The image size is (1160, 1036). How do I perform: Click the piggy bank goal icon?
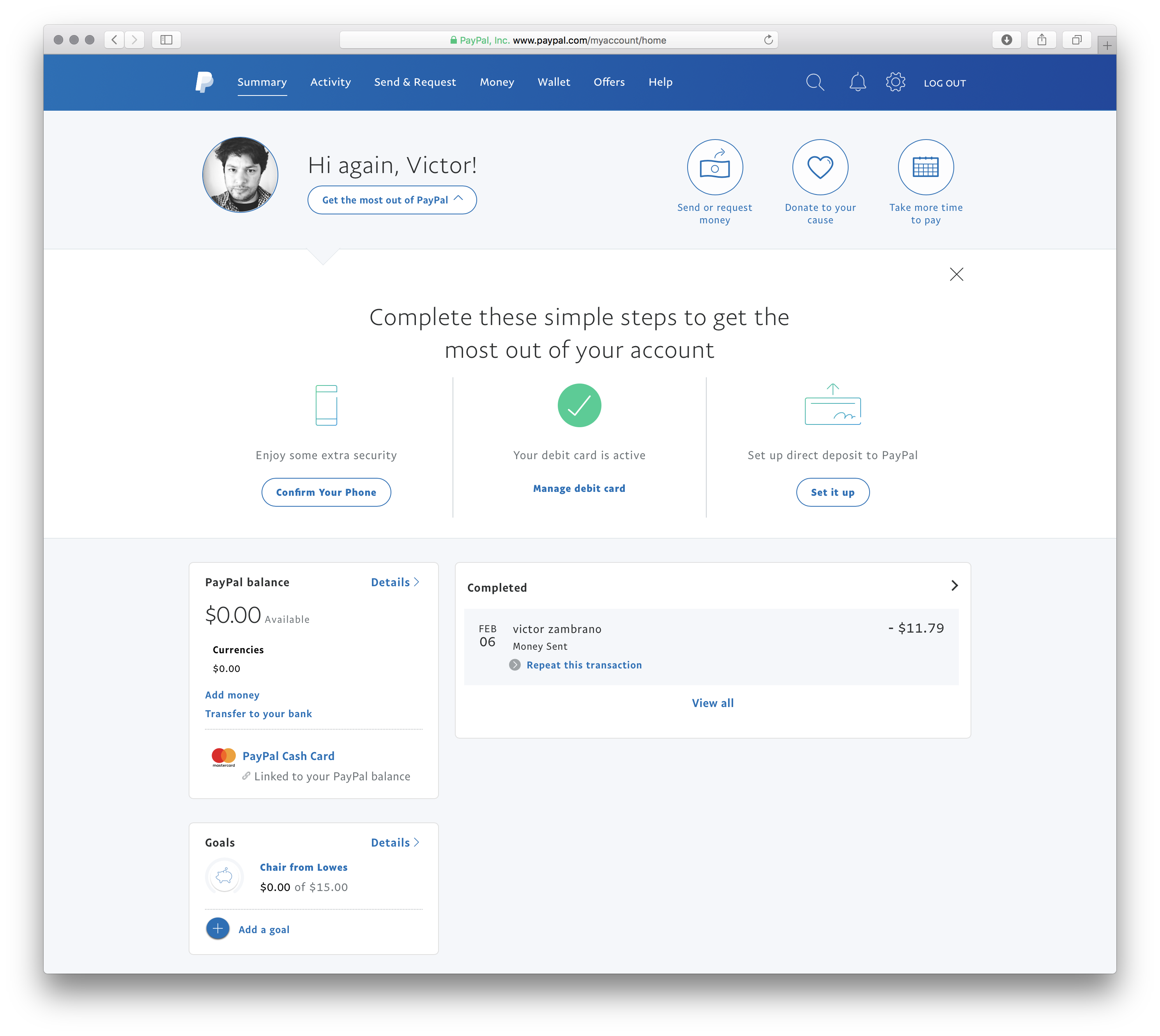coord(224,877)
